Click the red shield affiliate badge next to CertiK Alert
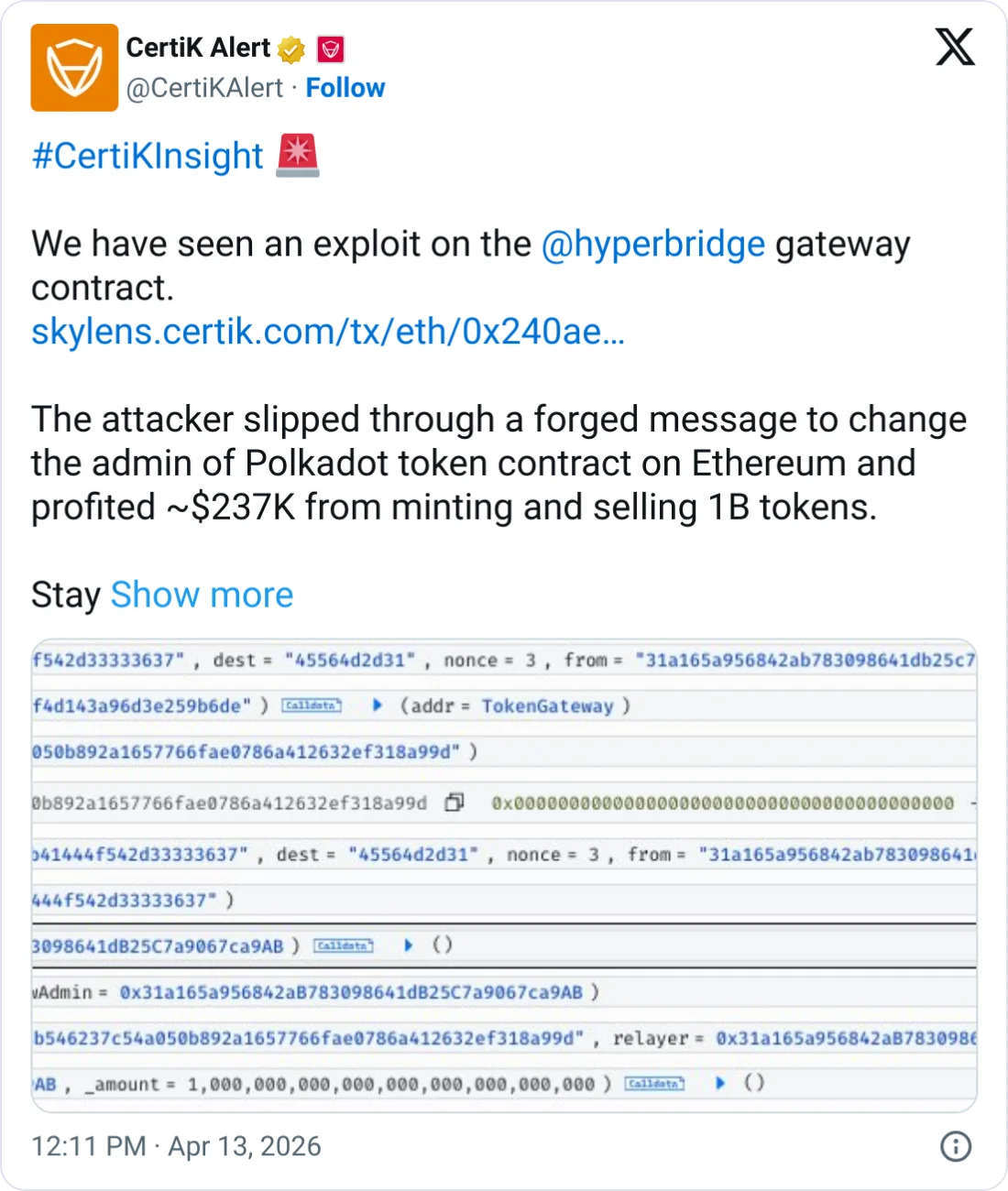1008x1191 pixels. tap(331, 49)
